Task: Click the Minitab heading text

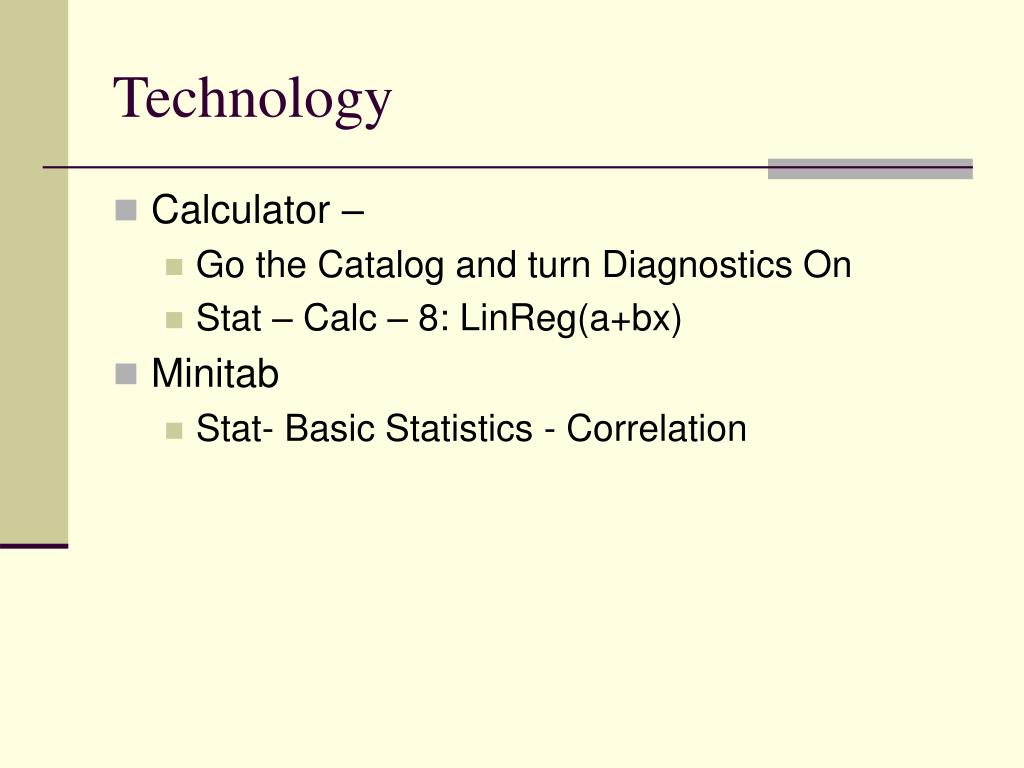Action: tap(215, 374)
